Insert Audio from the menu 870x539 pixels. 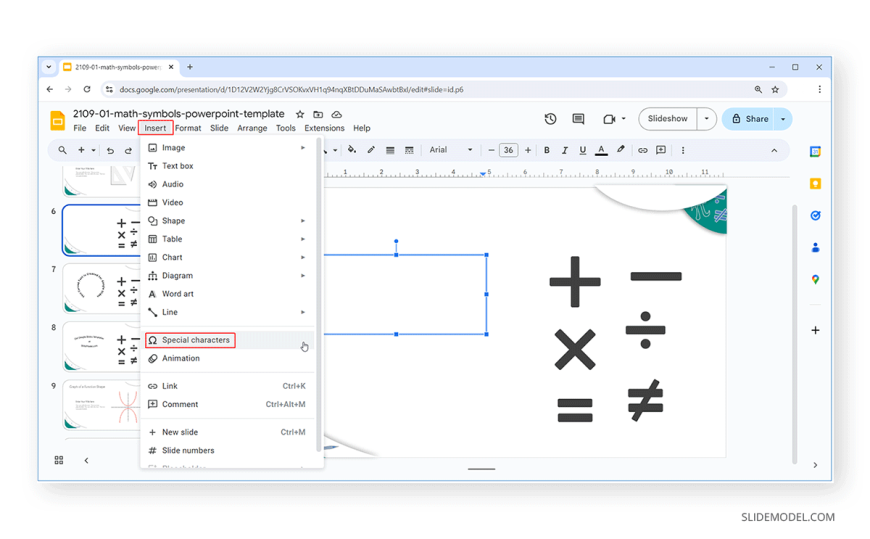tap(227, 184)
